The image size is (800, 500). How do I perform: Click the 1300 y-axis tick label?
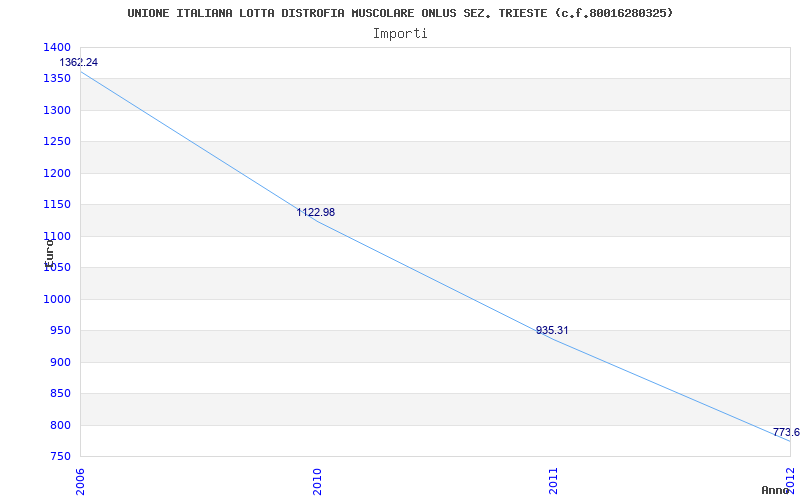point(57,110)
